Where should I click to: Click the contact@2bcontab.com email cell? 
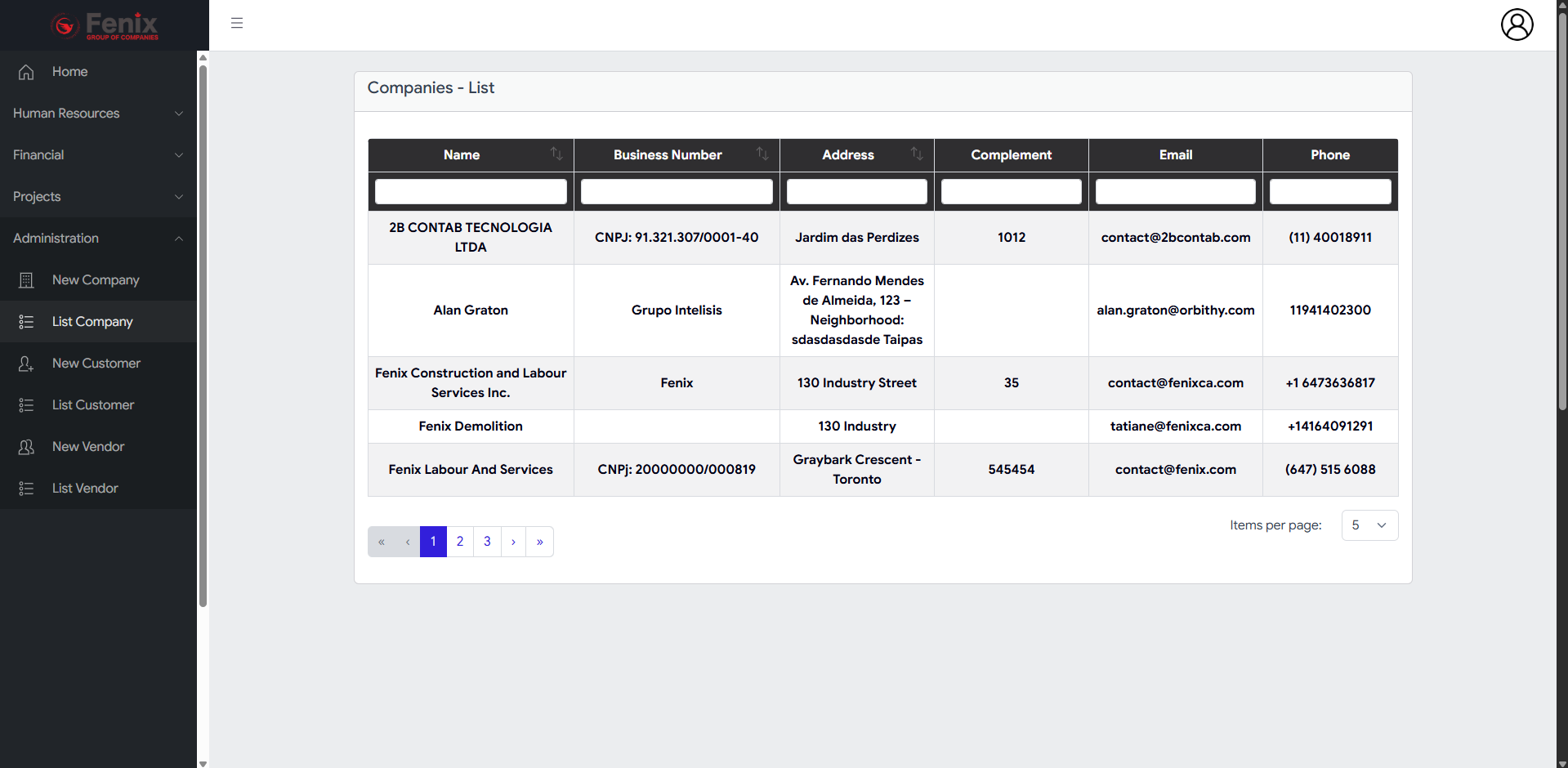point(1176,238)
